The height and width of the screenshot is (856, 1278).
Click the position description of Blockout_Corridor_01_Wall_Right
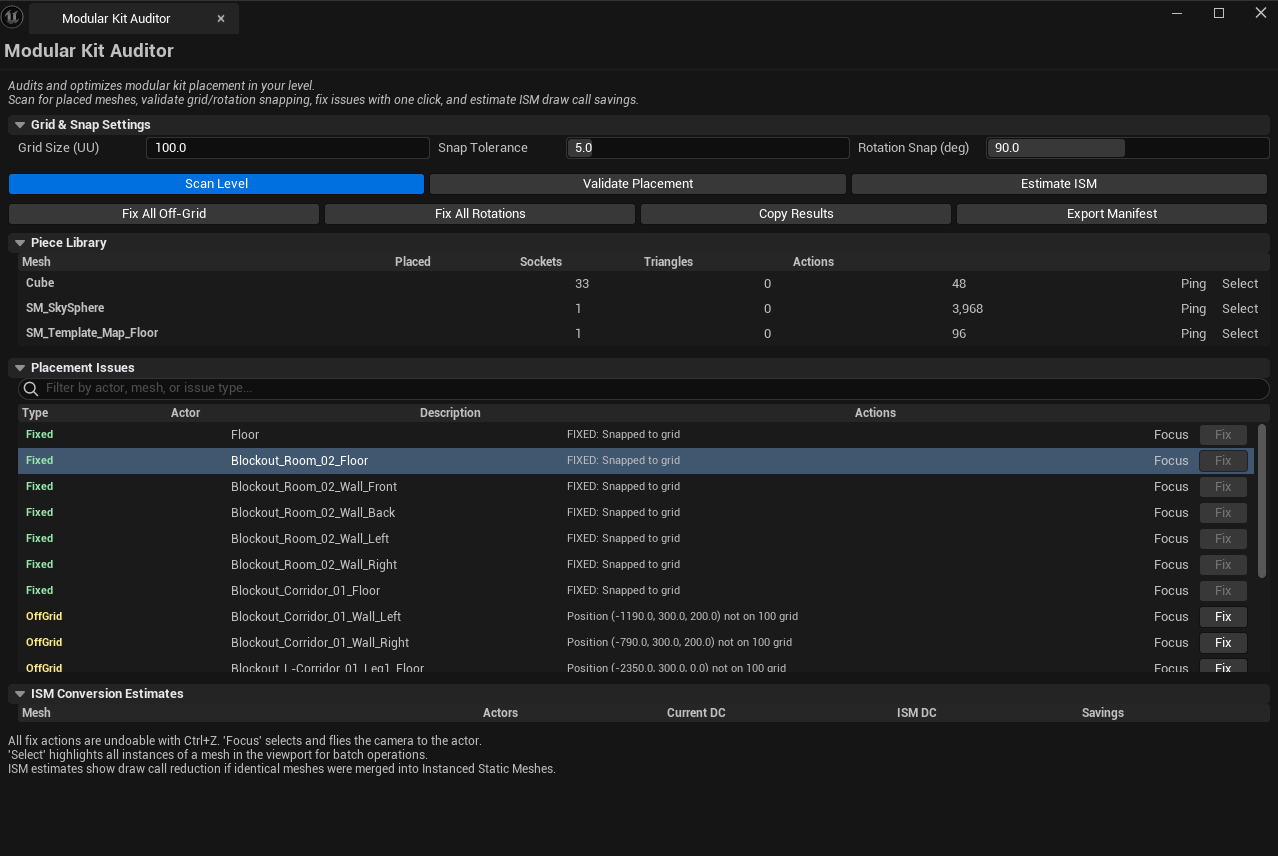[x=679, y=643]
